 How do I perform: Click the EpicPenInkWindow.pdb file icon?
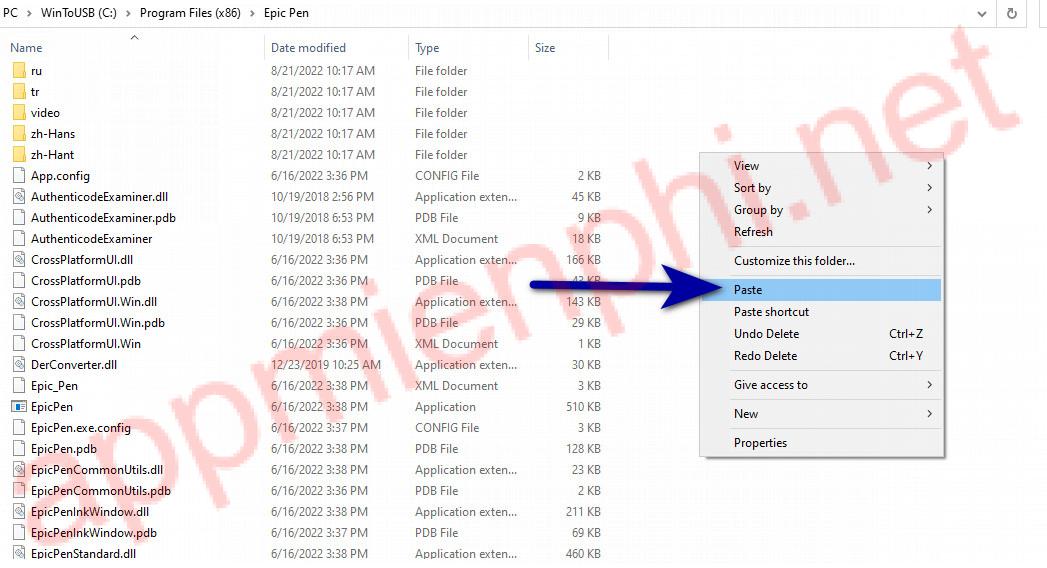tap(19, 533)
